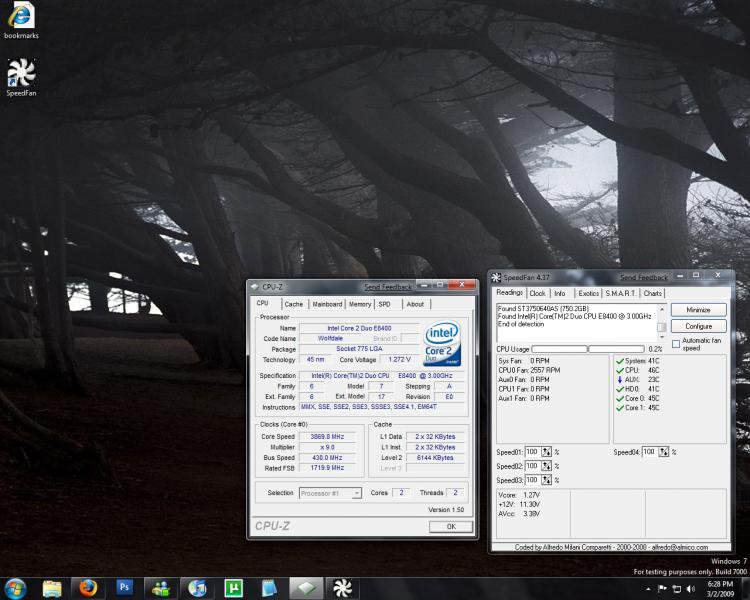Switch to CPU-Z via its taskbar button
This screenshot has height=600, width=750.
point(306,588)
